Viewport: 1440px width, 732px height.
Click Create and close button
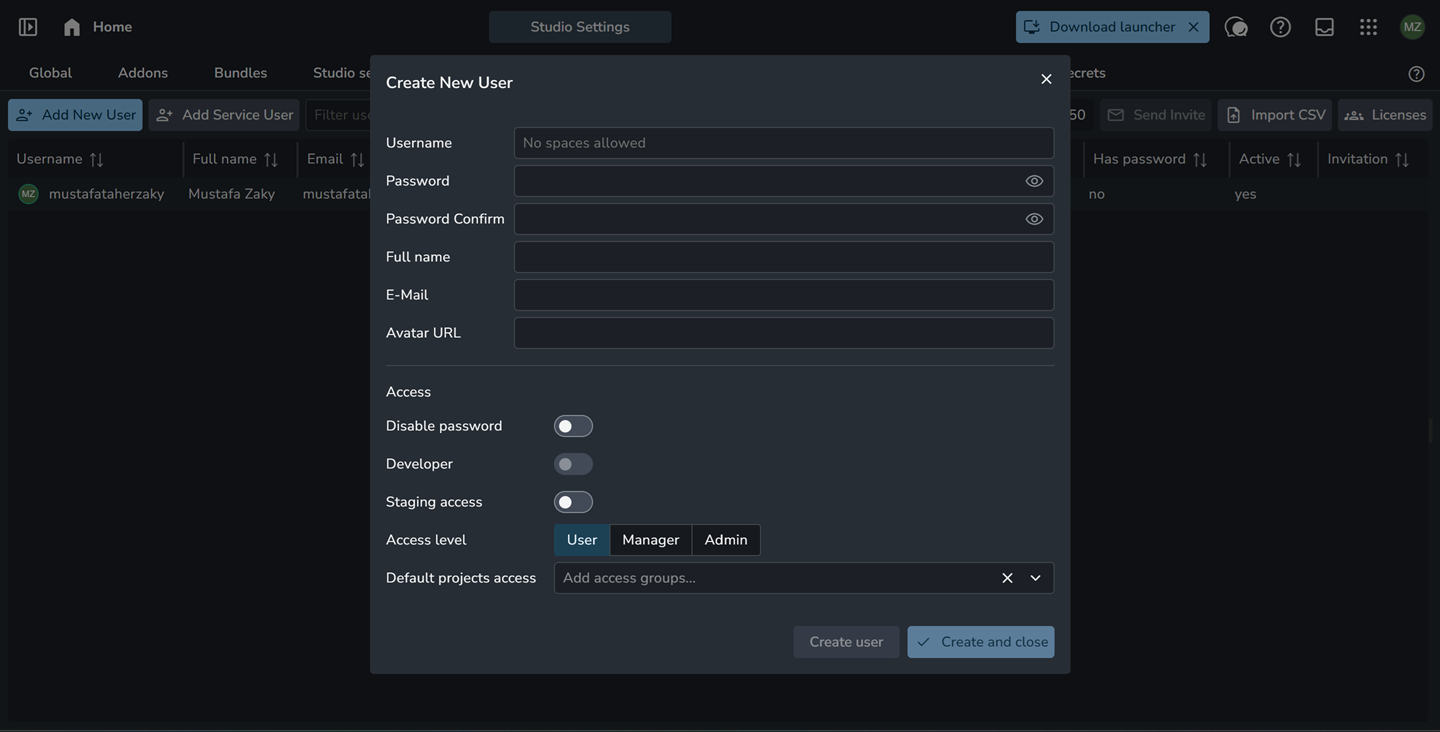[x=981, y=642]
